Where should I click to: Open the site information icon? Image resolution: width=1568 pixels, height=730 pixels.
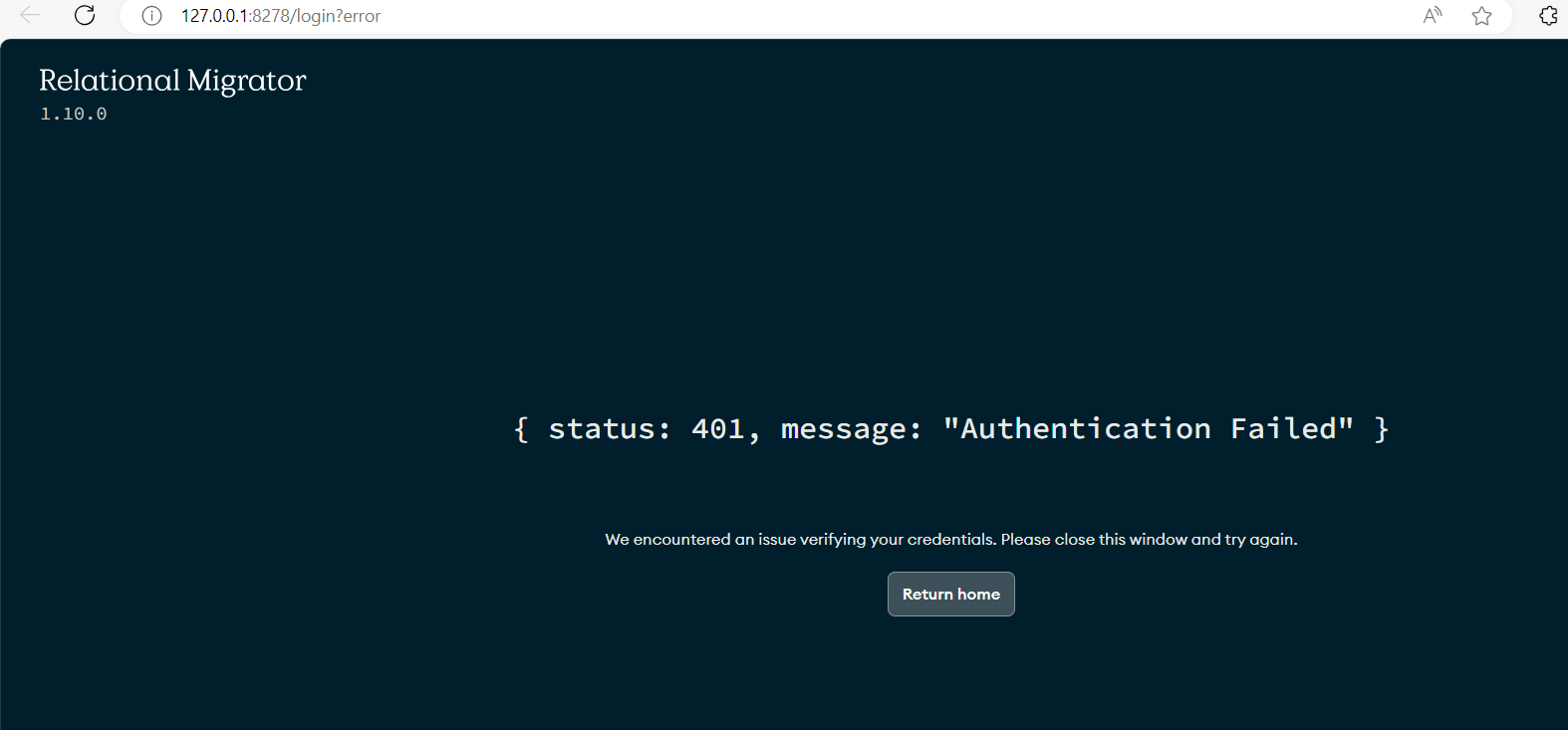click(151, 16)
